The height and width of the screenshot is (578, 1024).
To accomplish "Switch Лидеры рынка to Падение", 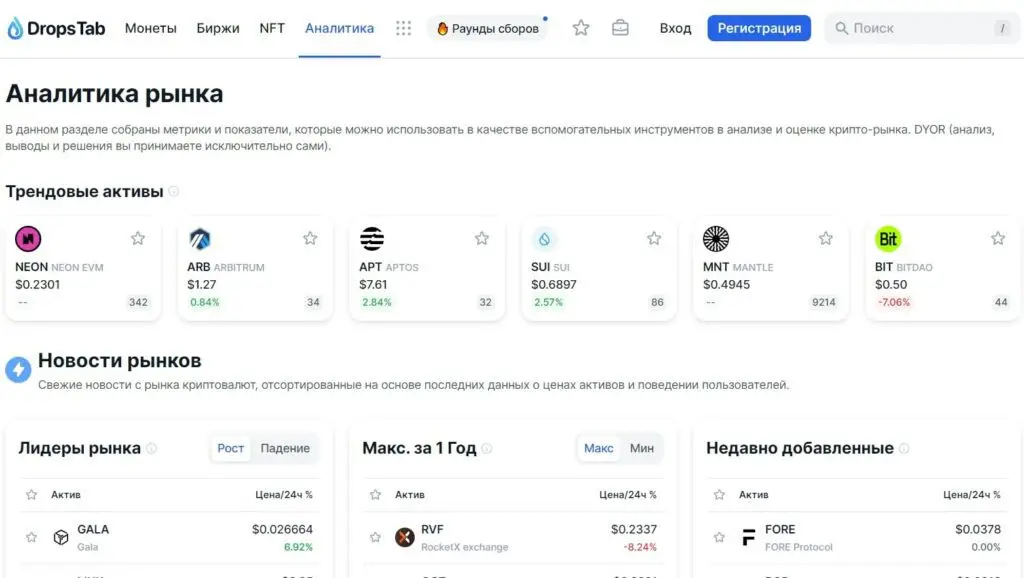I will pos(285,448).
